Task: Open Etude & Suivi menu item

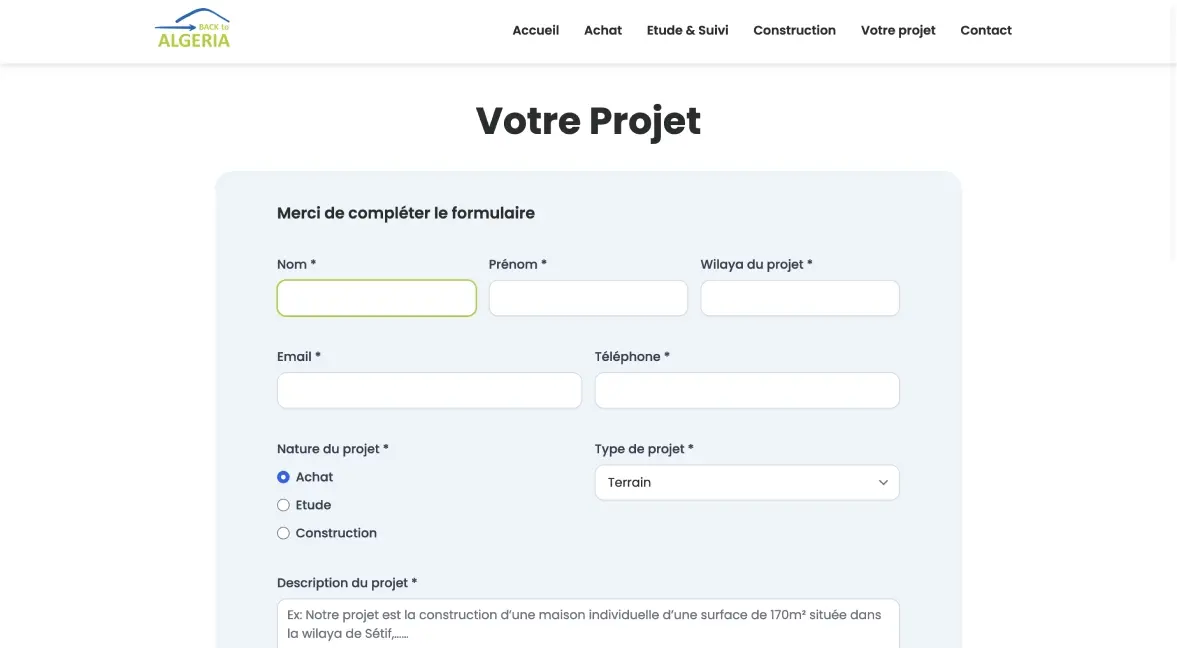Action: (687, 31)
